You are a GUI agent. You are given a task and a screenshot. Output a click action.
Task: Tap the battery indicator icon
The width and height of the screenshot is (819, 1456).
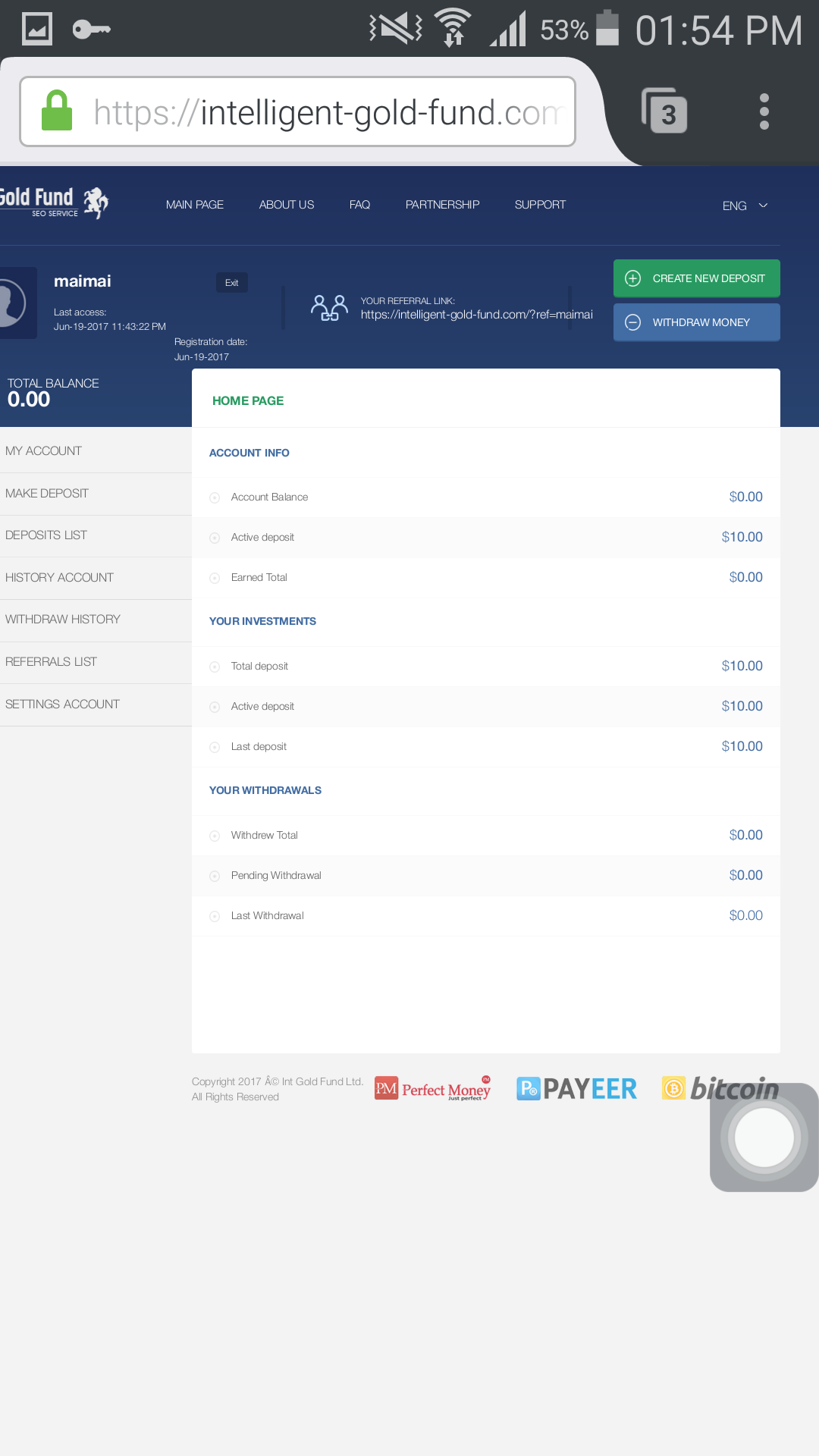click(x=607, y=28)
